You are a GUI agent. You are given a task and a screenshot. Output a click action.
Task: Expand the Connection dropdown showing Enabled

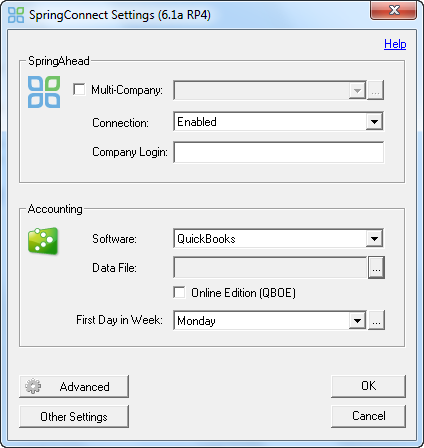[374, 122]
